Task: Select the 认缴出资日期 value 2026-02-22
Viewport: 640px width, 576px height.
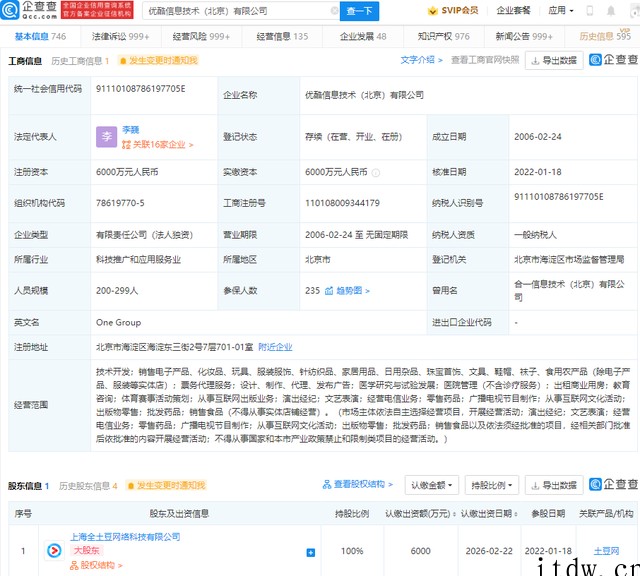Action: point(489,551)
